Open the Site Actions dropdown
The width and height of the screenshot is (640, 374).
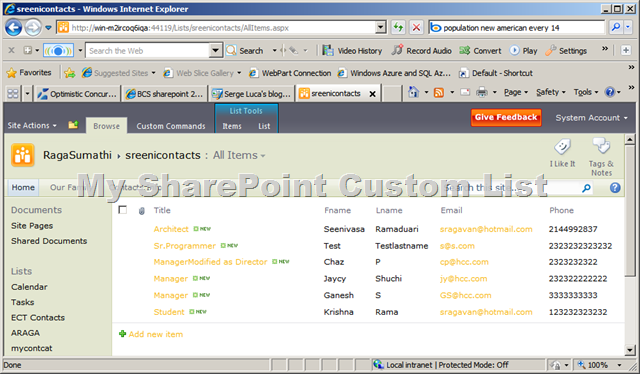tap(32, 125)
